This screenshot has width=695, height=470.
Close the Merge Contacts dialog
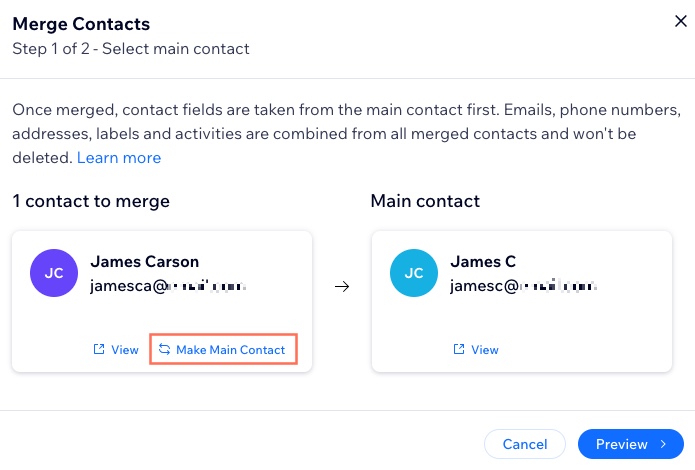click(x=680, y=21)
